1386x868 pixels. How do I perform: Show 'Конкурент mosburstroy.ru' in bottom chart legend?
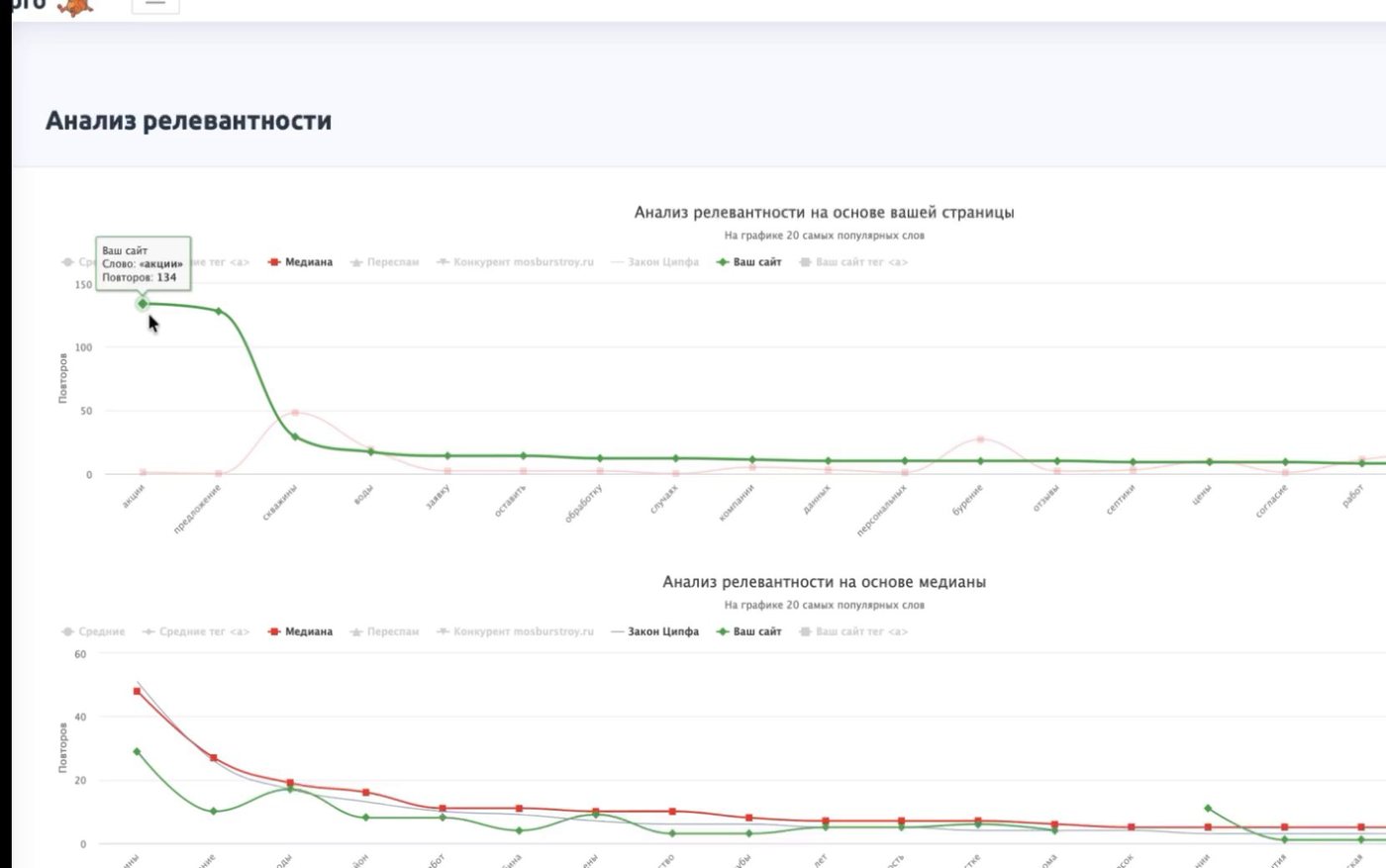515,631
